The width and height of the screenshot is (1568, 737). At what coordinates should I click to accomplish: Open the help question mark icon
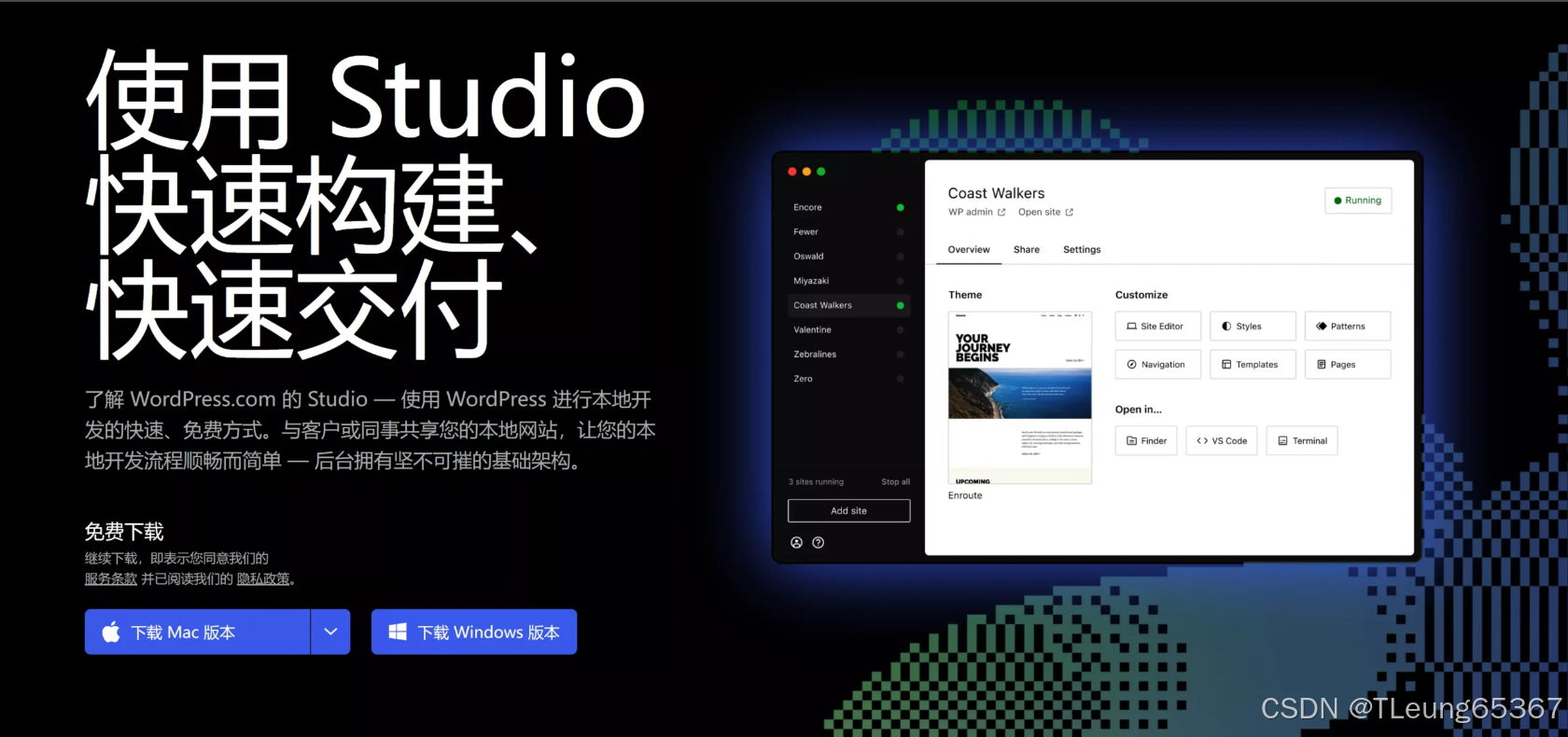point(818,542)
